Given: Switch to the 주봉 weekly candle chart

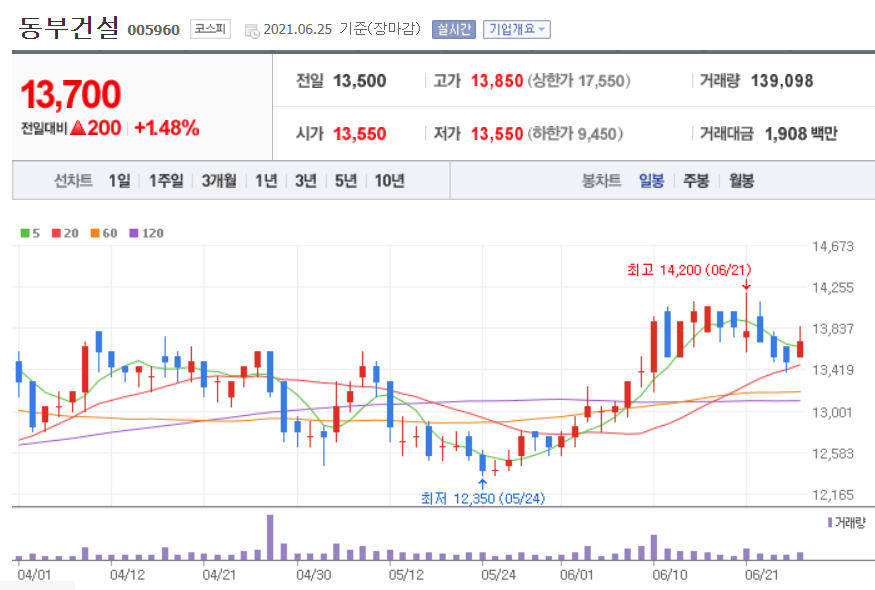Looking at the screenshot, I should click(696, 181).
